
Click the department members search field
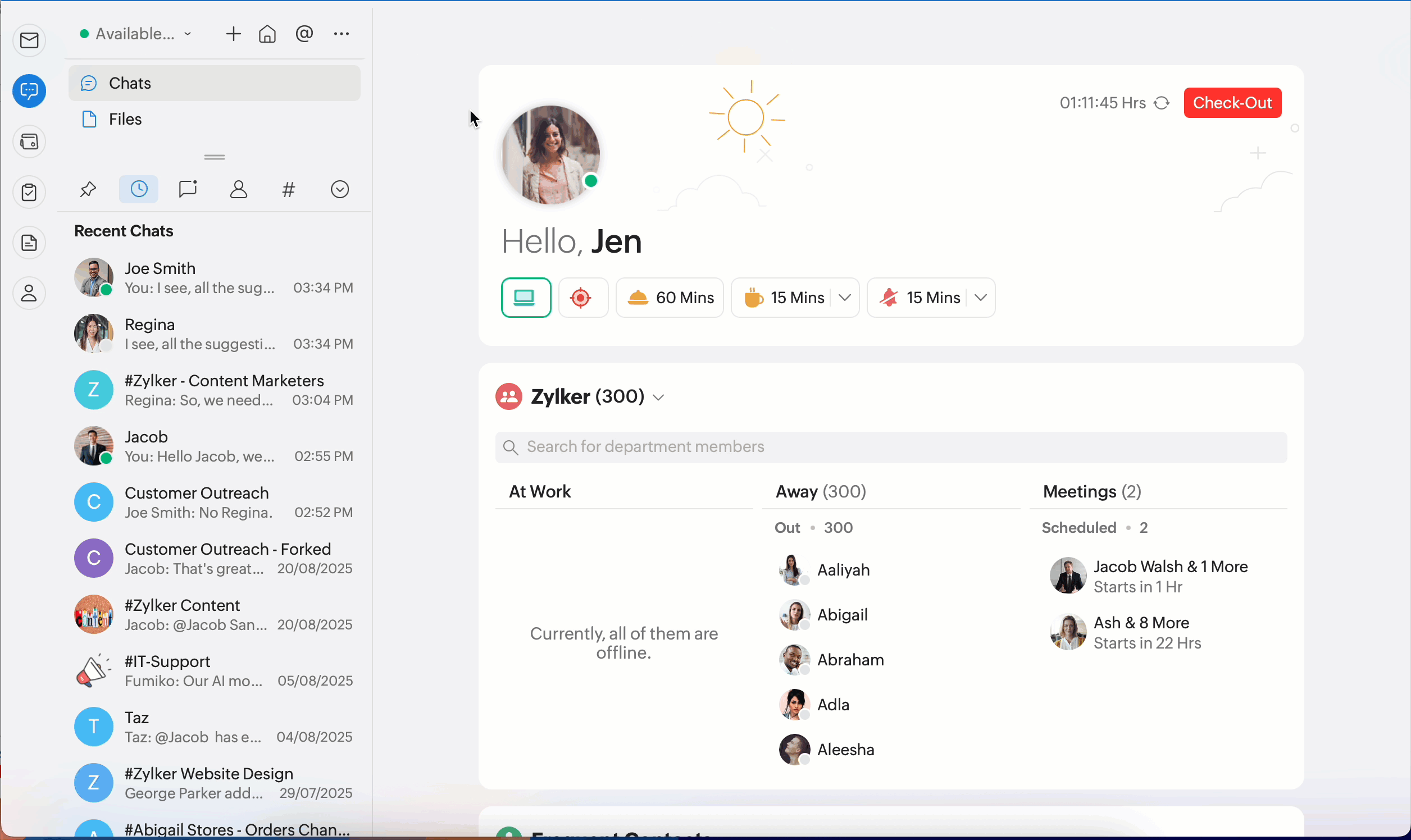[890, 447]
